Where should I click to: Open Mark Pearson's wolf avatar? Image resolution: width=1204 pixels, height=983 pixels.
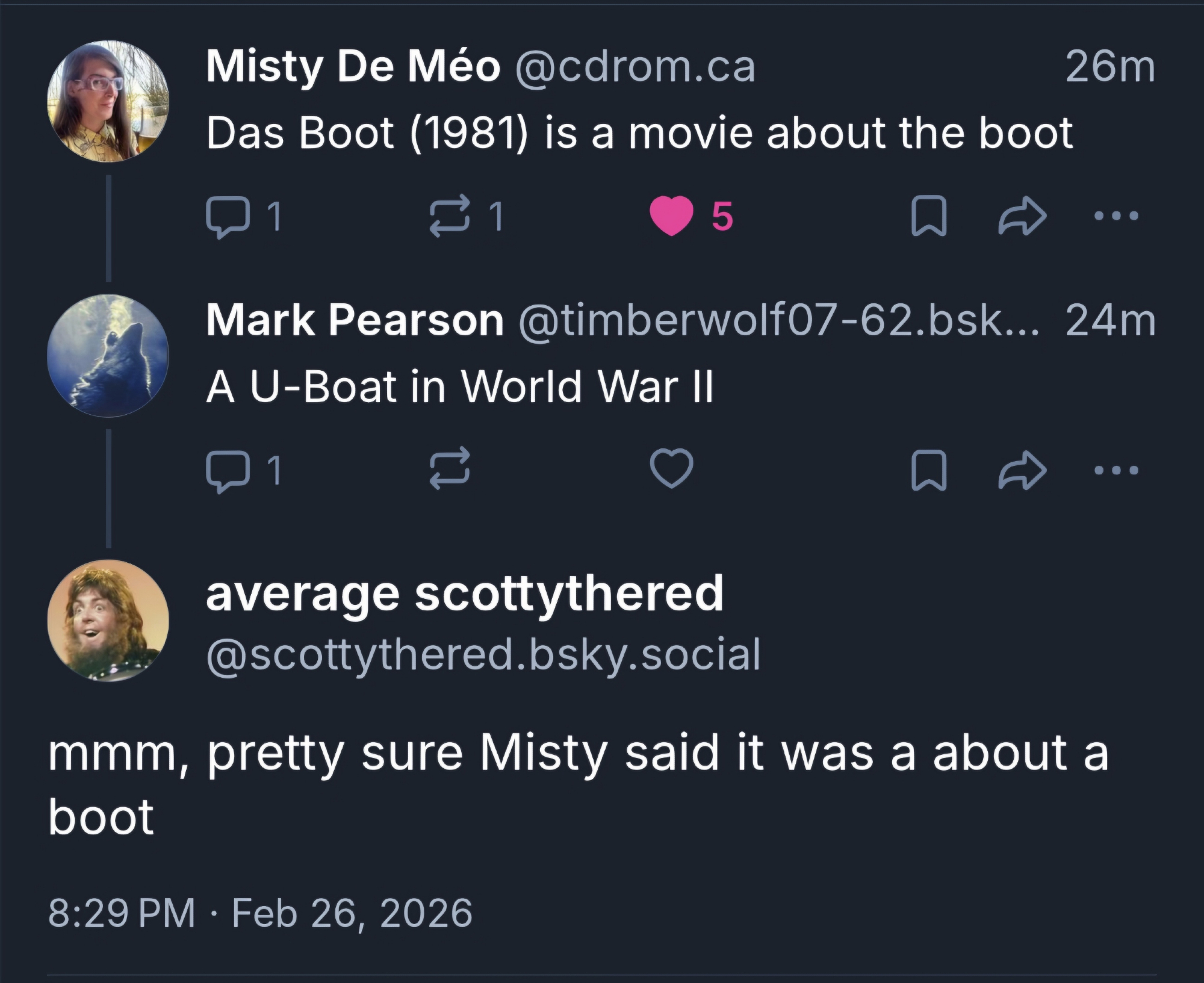point(108,355)
